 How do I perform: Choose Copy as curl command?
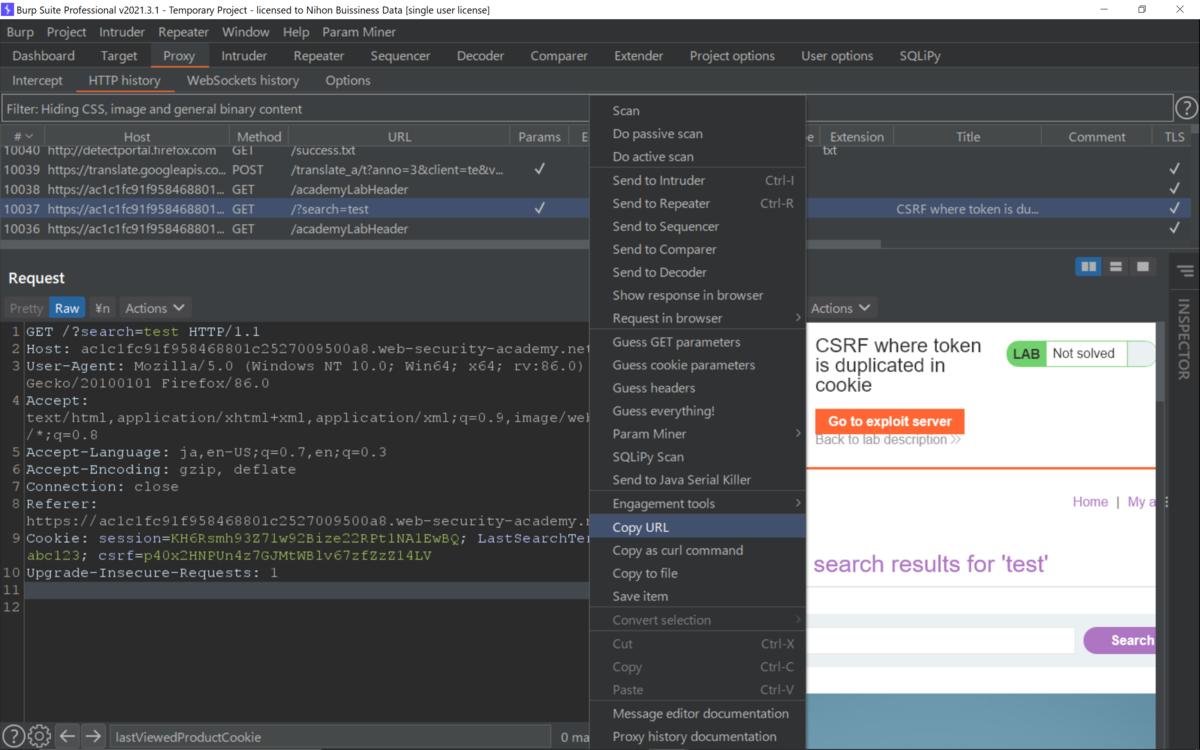tap(697, 550)
